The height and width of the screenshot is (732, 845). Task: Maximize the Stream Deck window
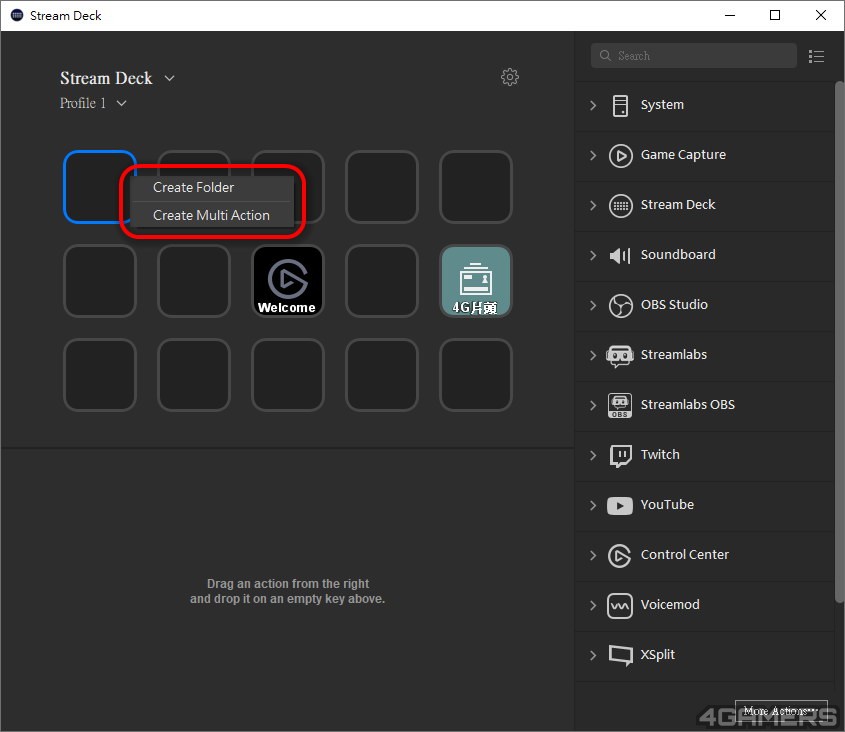click(x=775, y=15)
